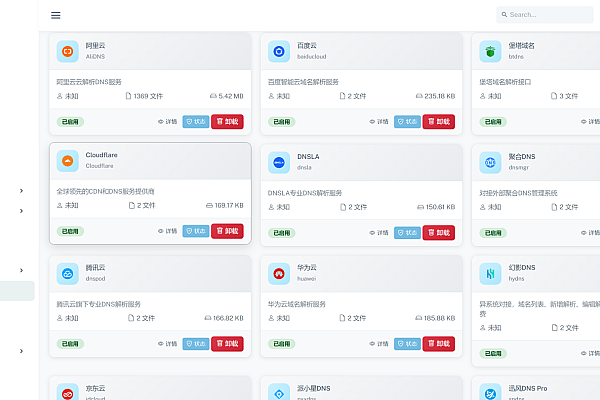Click the 5.42 MB size value
Screen dimensions: 600x400
coord(227,96)
